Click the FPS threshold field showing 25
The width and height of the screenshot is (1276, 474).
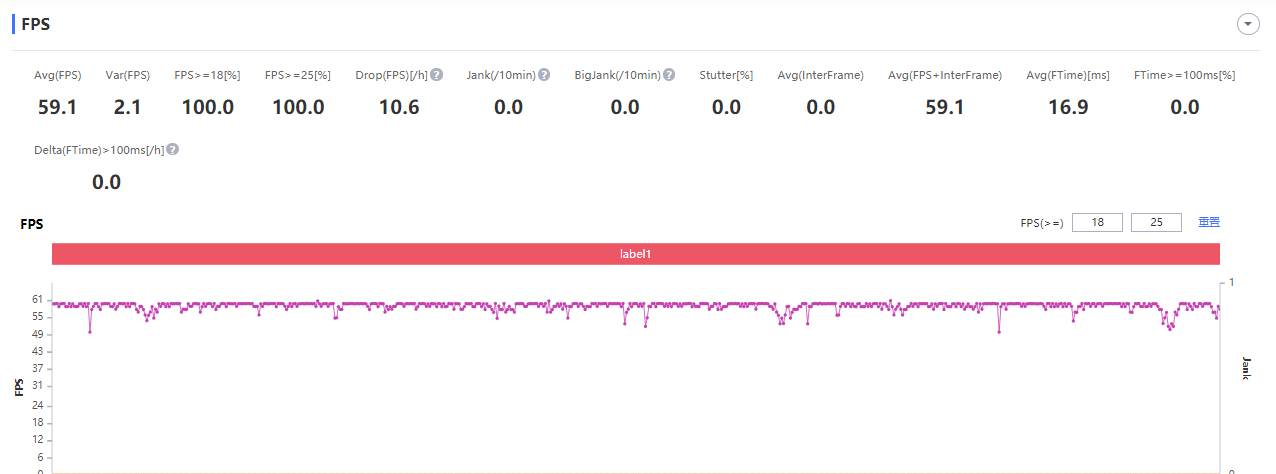(x=1156, y=223)
